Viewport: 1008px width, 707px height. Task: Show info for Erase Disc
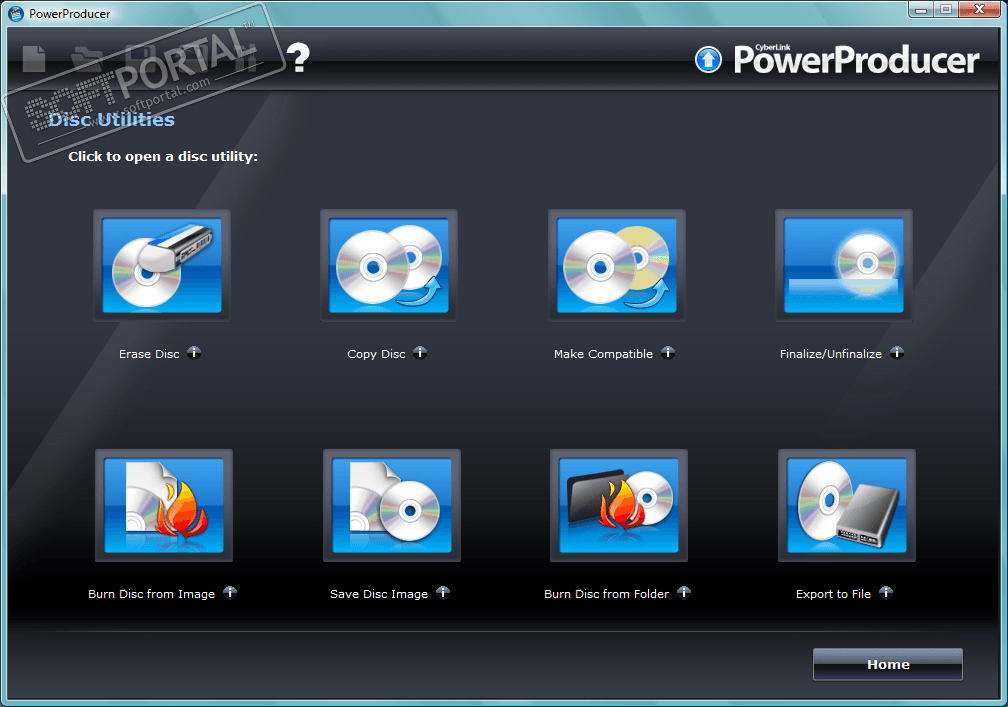(x=194, y=352)
